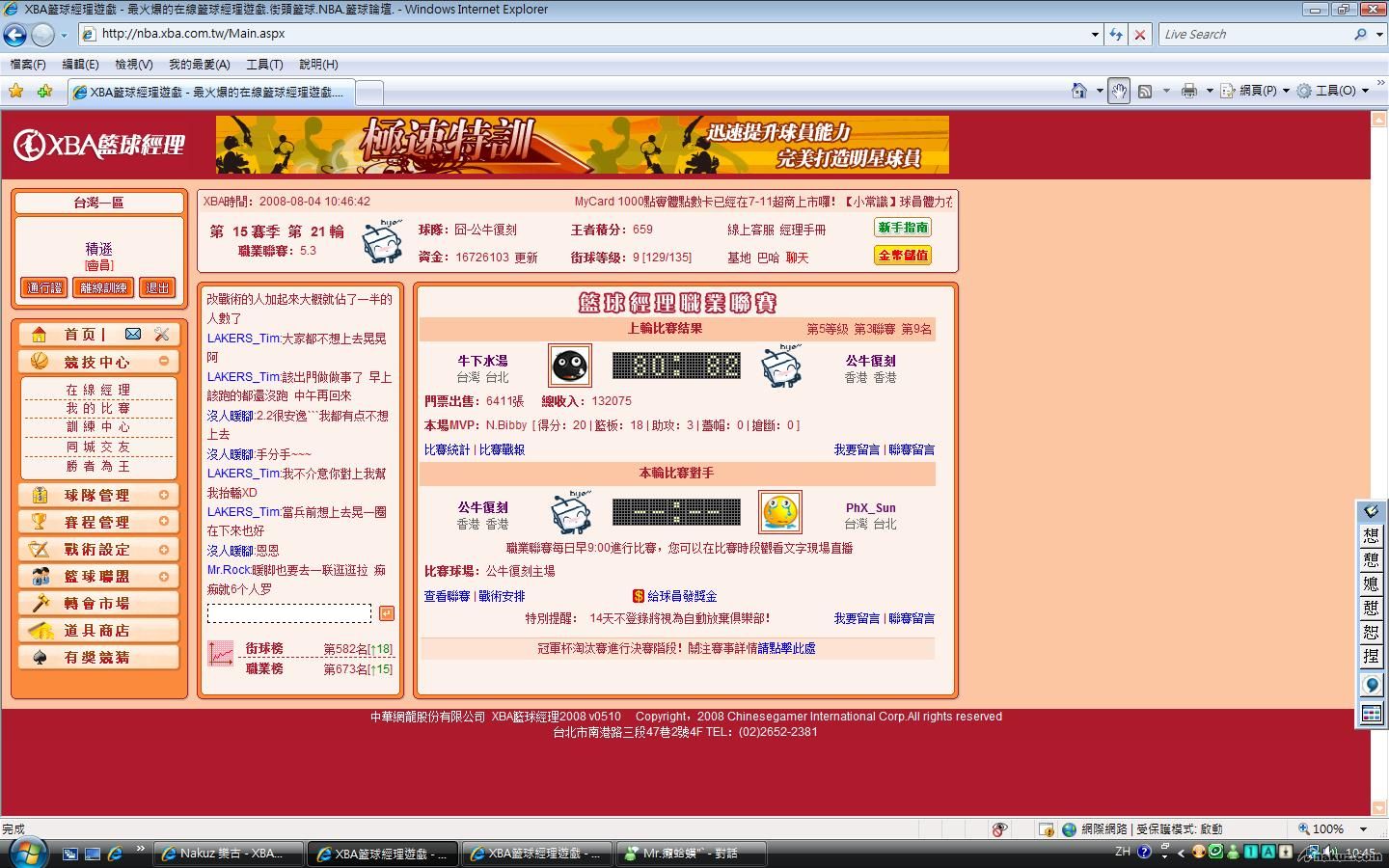
Task: Click the 退出 logout button
Action: click(157, 287)
